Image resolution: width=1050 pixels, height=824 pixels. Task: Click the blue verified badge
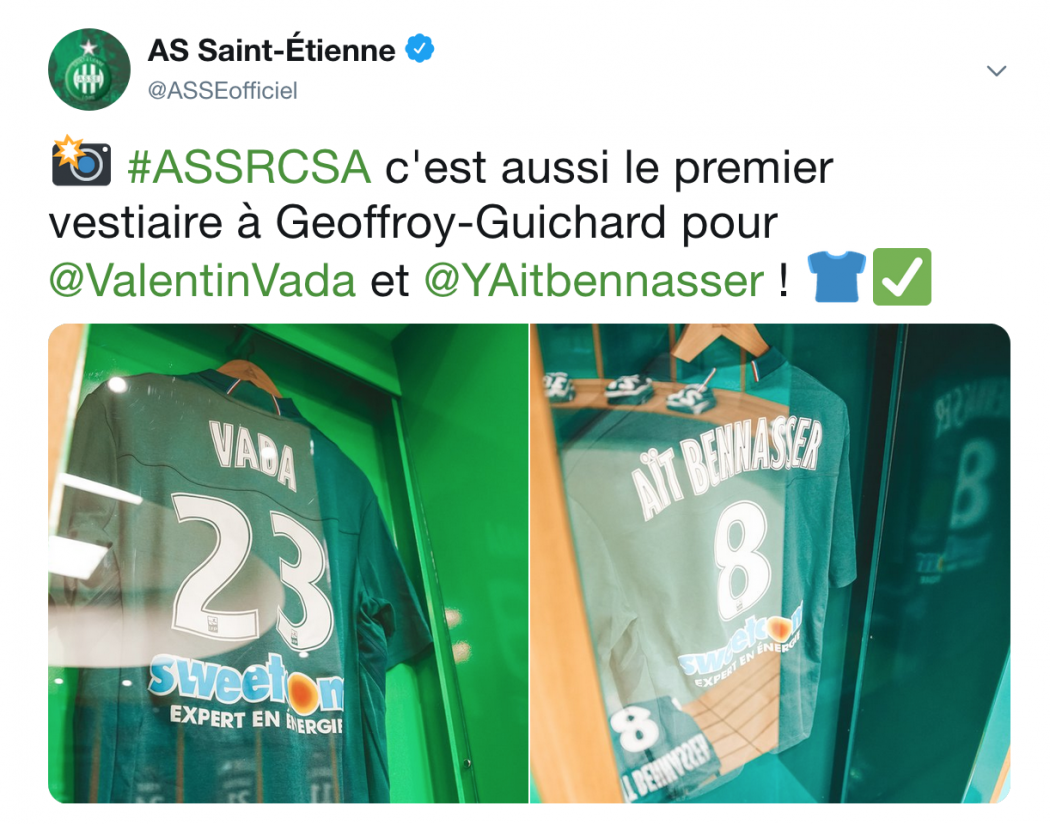point(420,48)
